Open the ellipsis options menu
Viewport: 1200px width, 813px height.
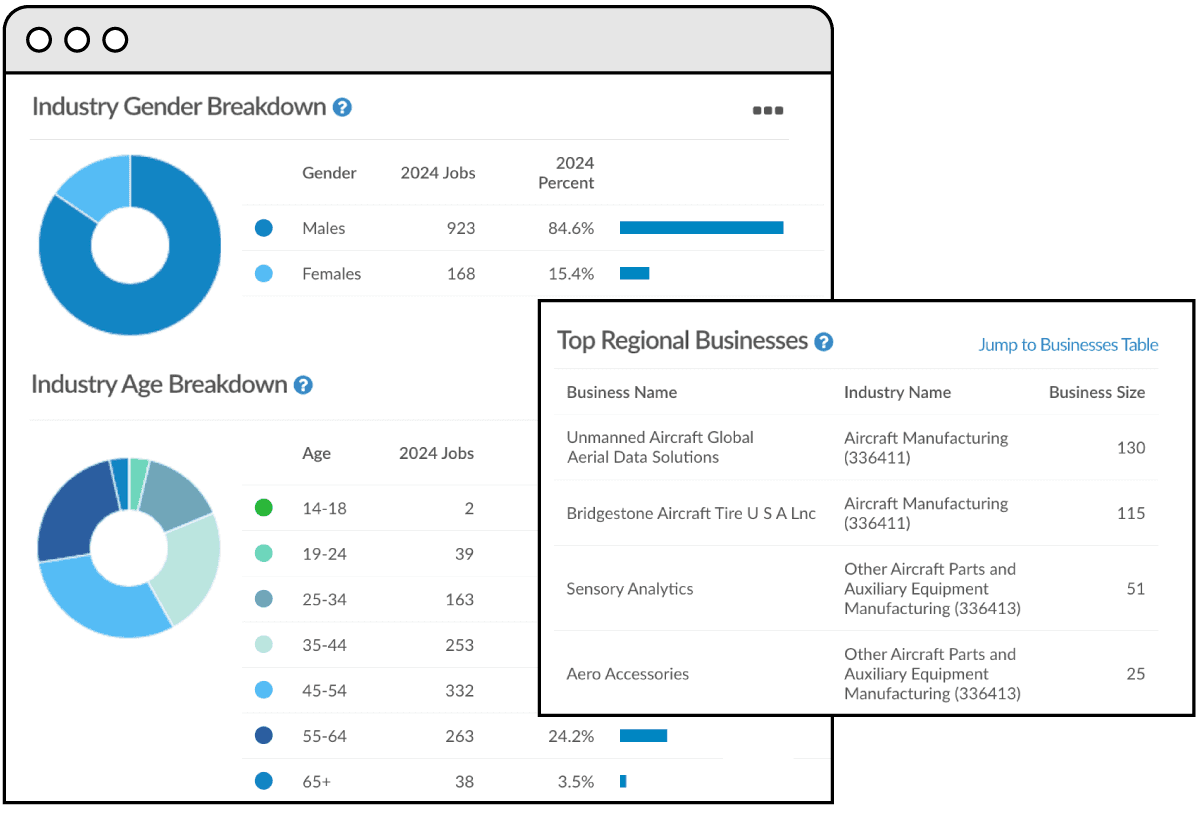coord(767,110)
